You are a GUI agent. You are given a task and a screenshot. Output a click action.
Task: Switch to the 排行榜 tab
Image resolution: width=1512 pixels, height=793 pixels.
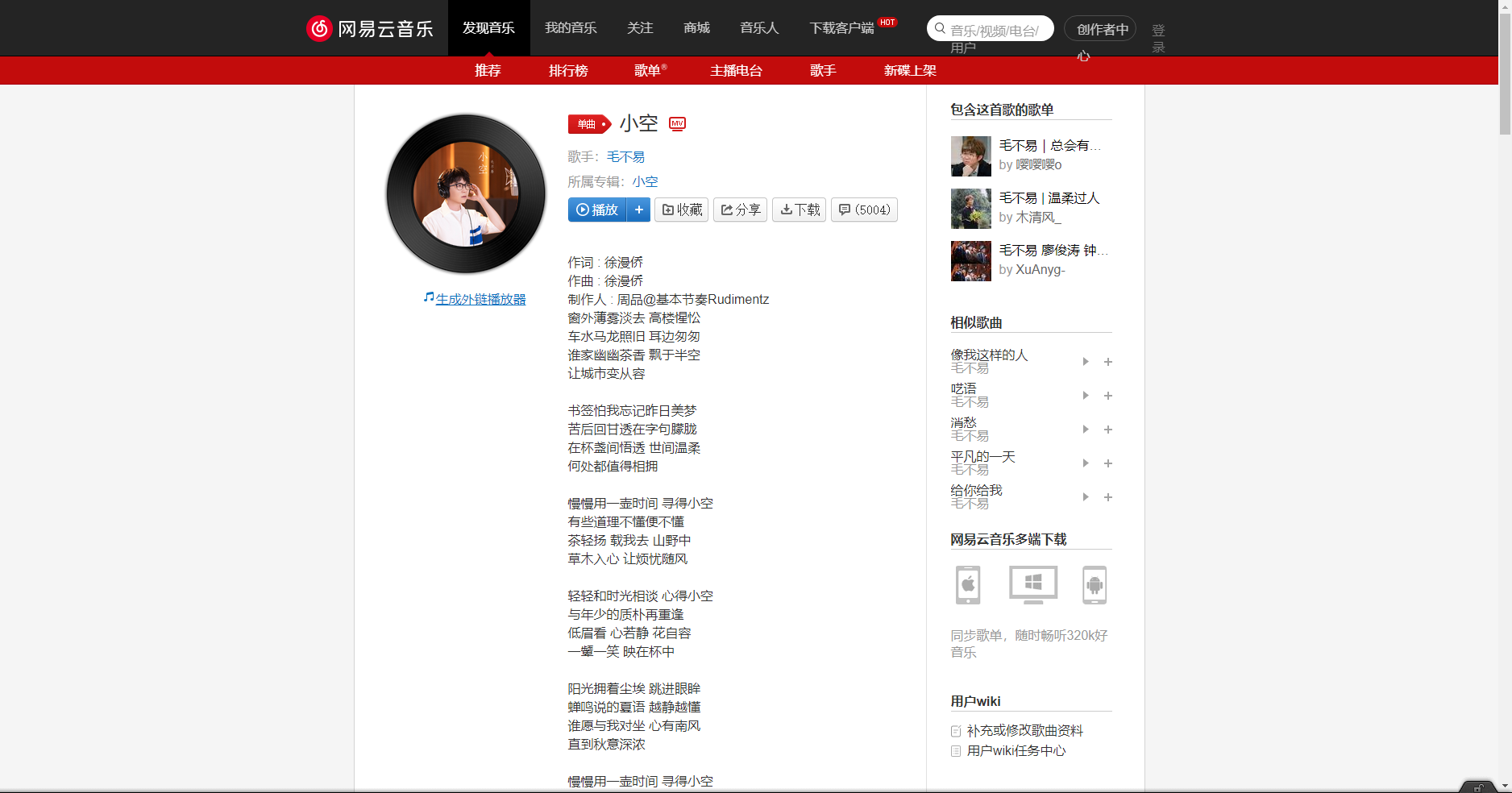(568, 70)
